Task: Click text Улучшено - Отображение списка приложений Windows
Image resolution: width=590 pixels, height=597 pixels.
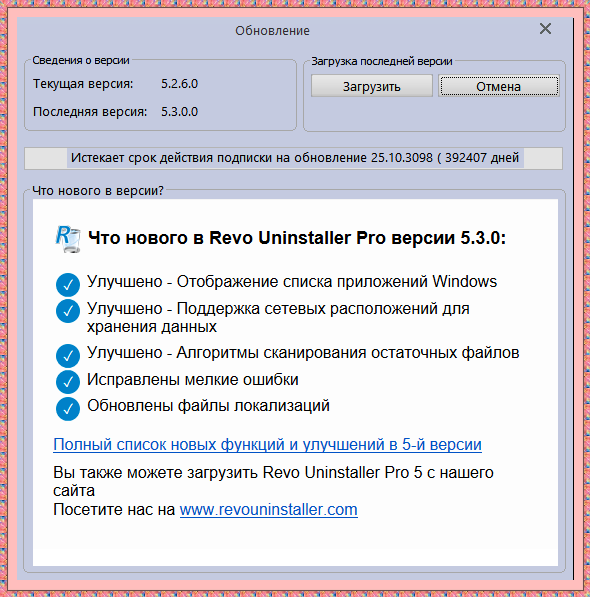Action: (x=292, y=282)
